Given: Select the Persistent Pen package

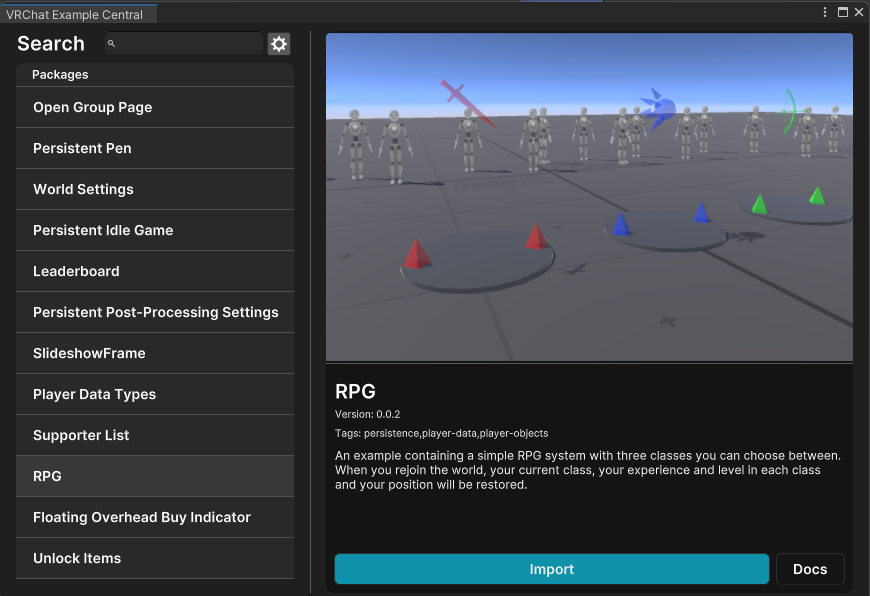Looking at the screenshot, I should coord(155,148).
